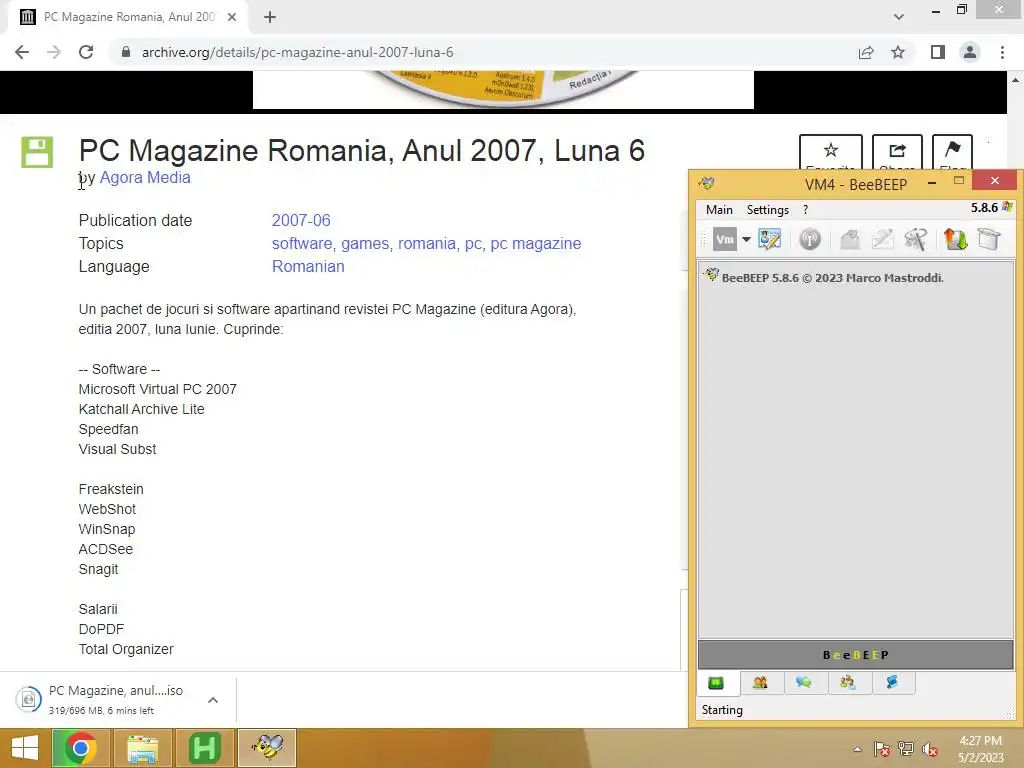This screenshot has height=768, width=1024.
Task: Click the write message pencil icon in BeeBEEP
Action: click(x=882, y=240)
